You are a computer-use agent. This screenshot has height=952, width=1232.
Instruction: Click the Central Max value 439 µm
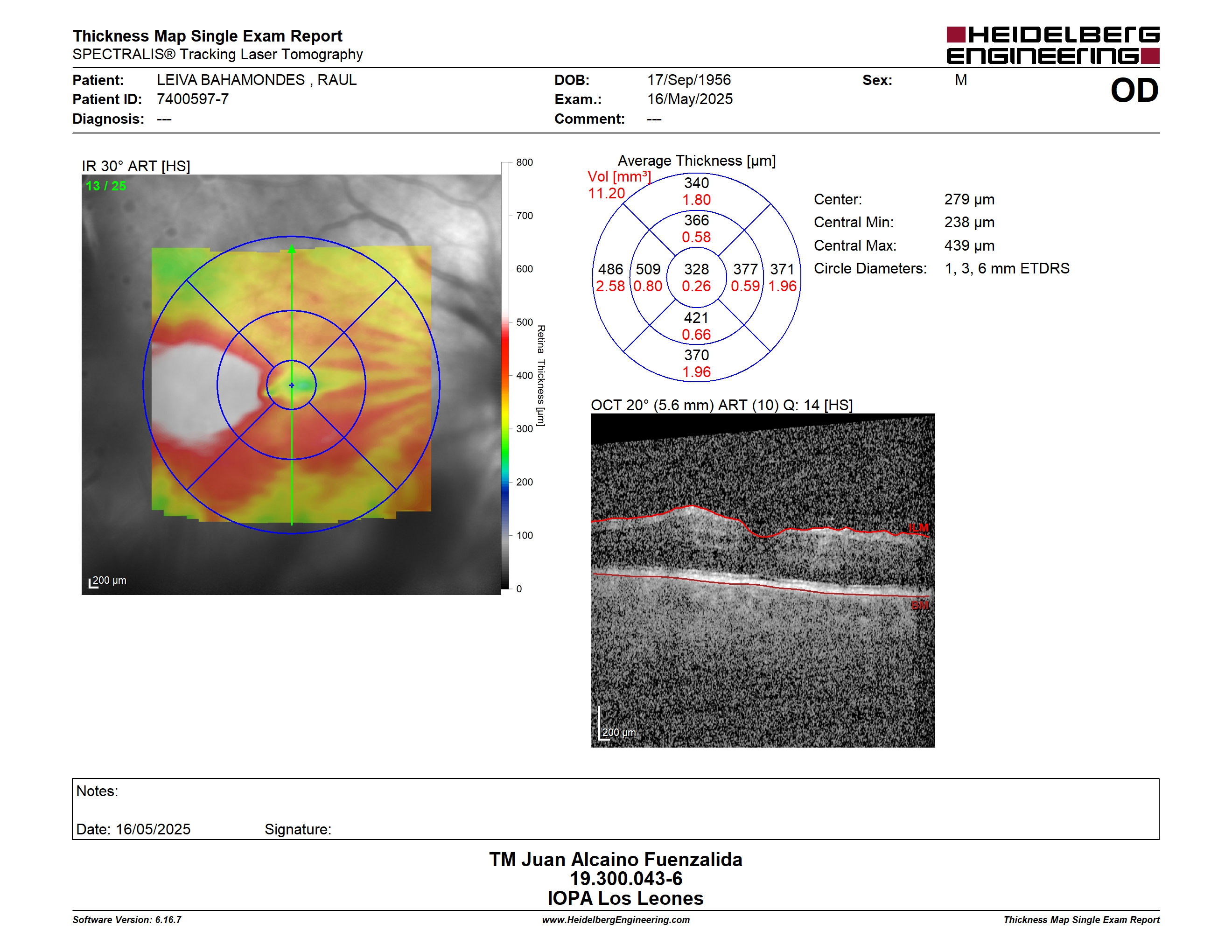pyautogui.click(x=969, y=246)
